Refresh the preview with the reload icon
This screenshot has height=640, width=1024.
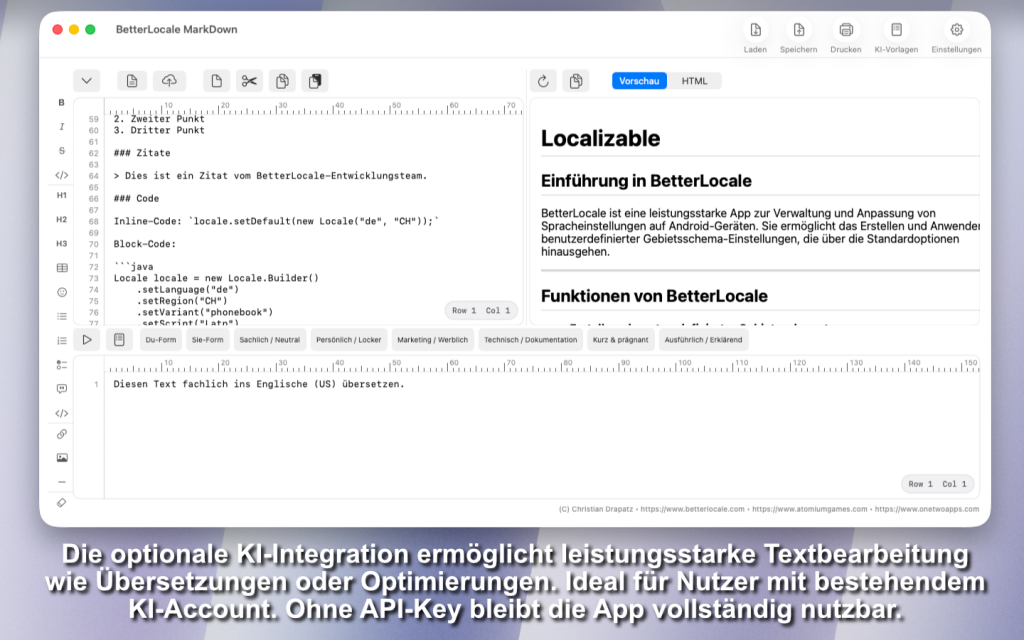coord(542,81)
